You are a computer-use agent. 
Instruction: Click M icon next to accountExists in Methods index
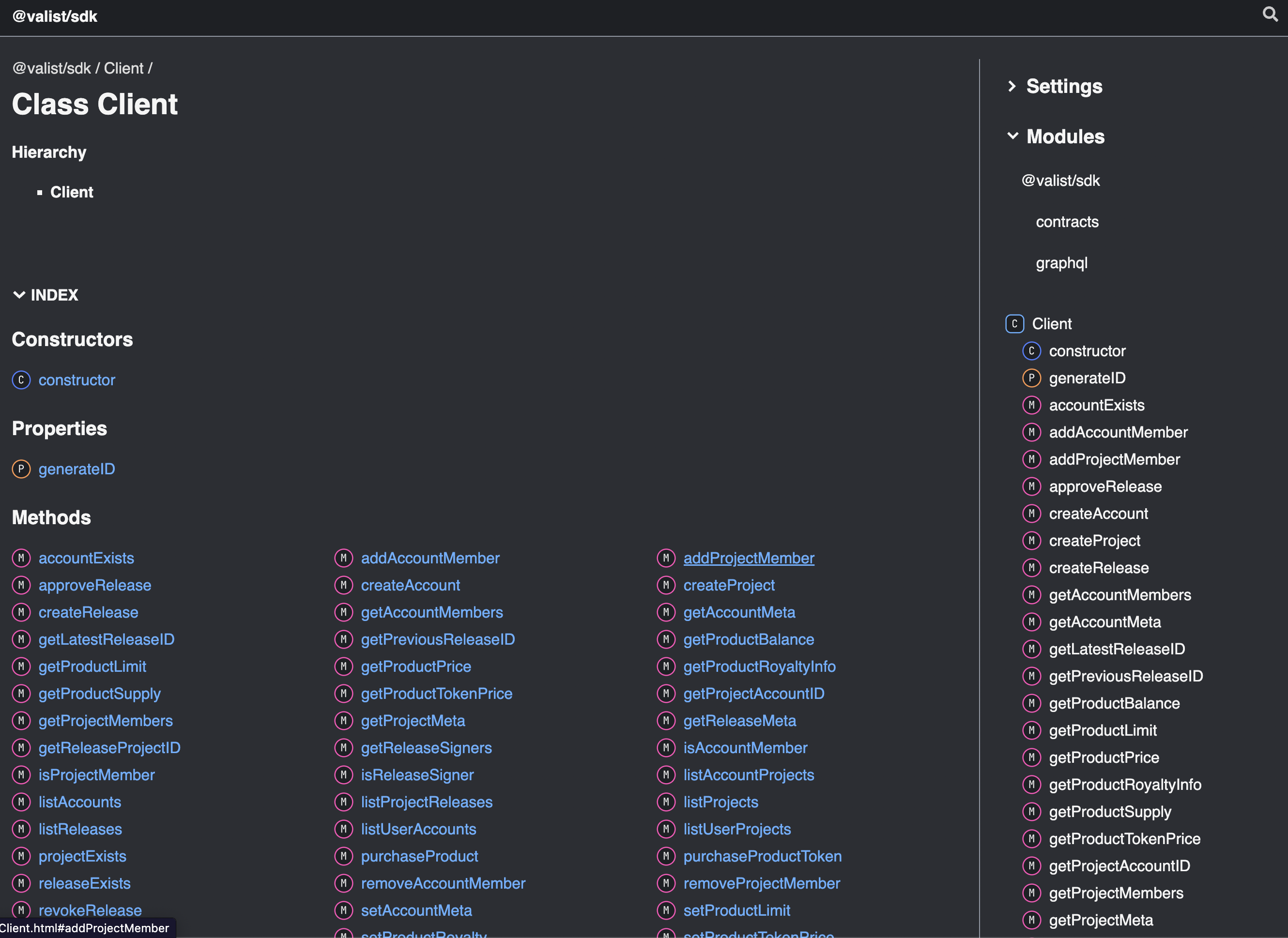21,558
